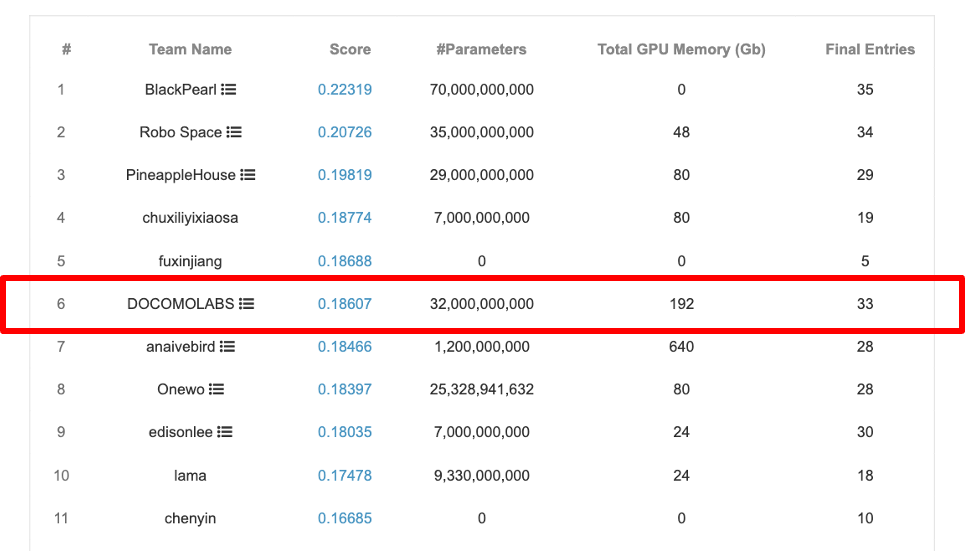Click edisonlee's final entries value 30
The image size is (966, 552).
(x=865, y=432)
